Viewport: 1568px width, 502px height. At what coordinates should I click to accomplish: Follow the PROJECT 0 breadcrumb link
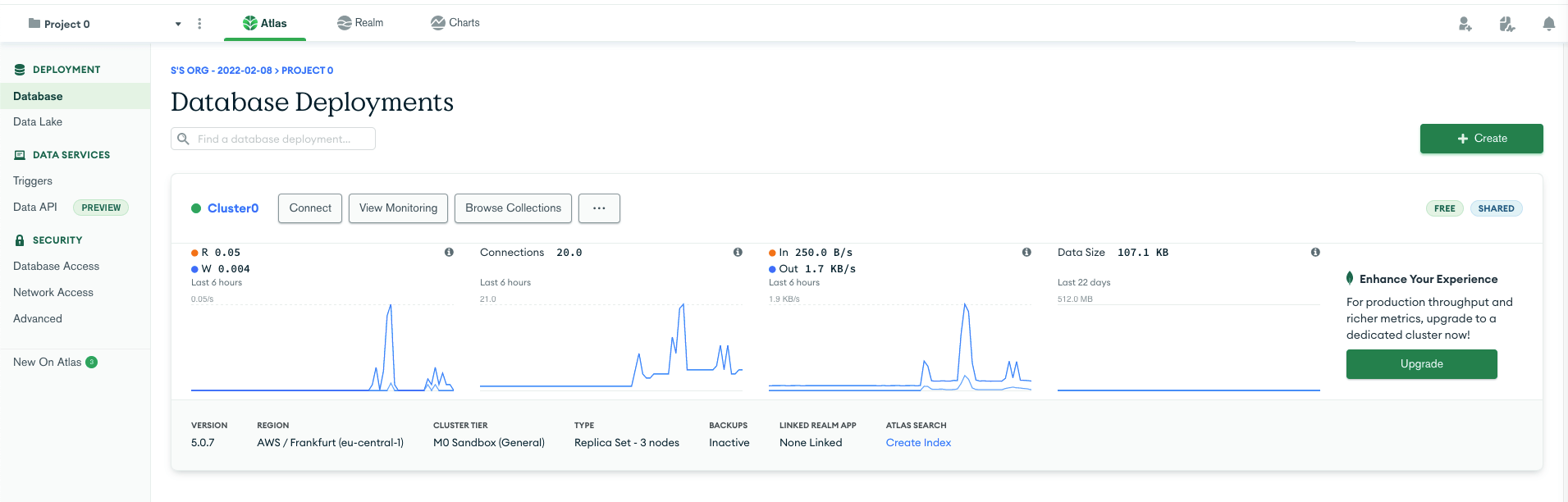(x=308, y=71)
